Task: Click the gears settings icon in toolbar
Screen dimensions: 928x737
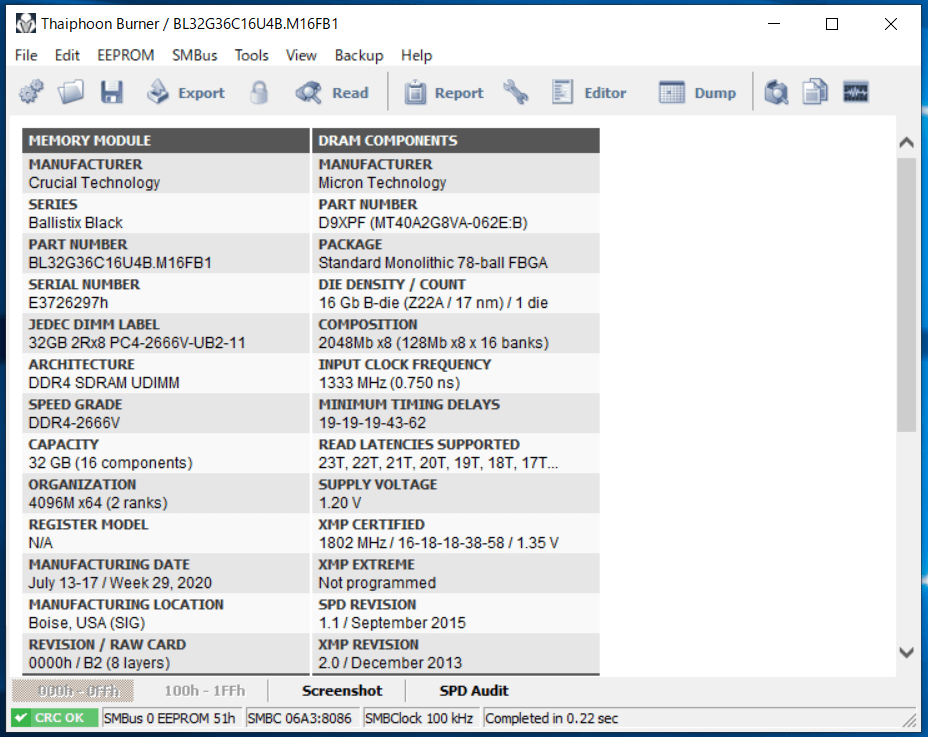Action: pos(31,93)
